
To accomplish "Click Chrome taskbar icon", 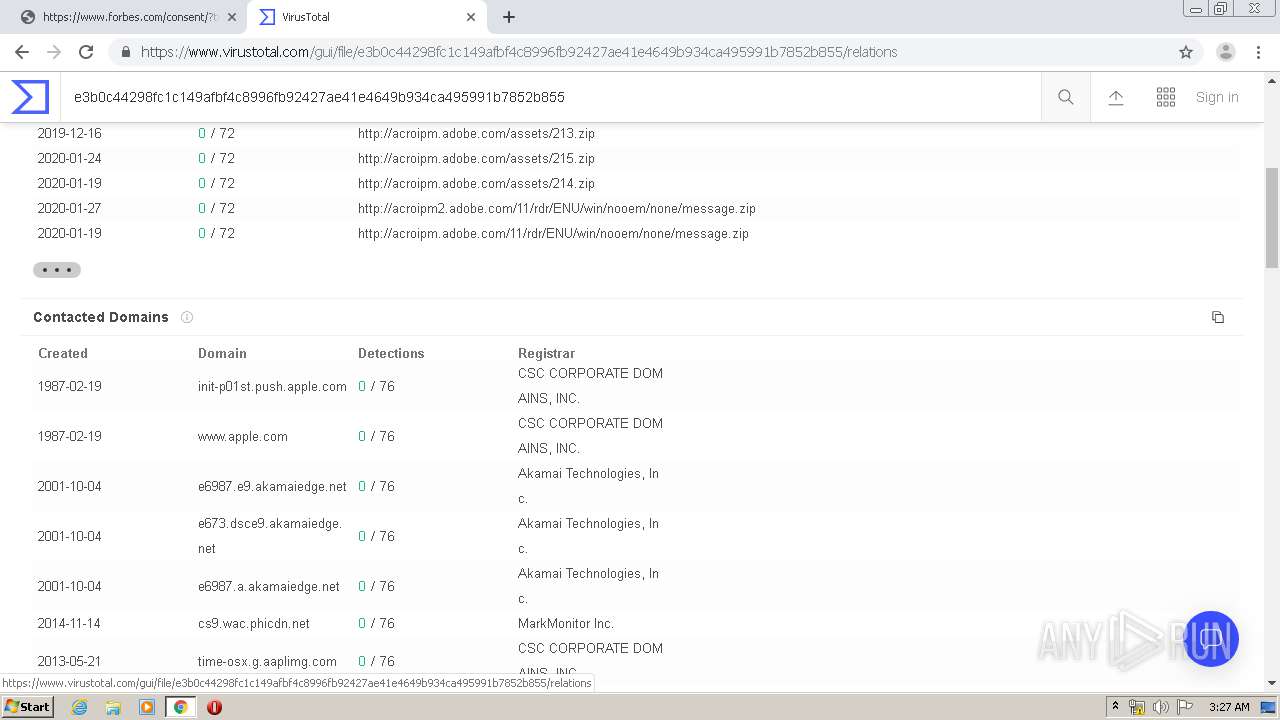I will pos(180,707).
